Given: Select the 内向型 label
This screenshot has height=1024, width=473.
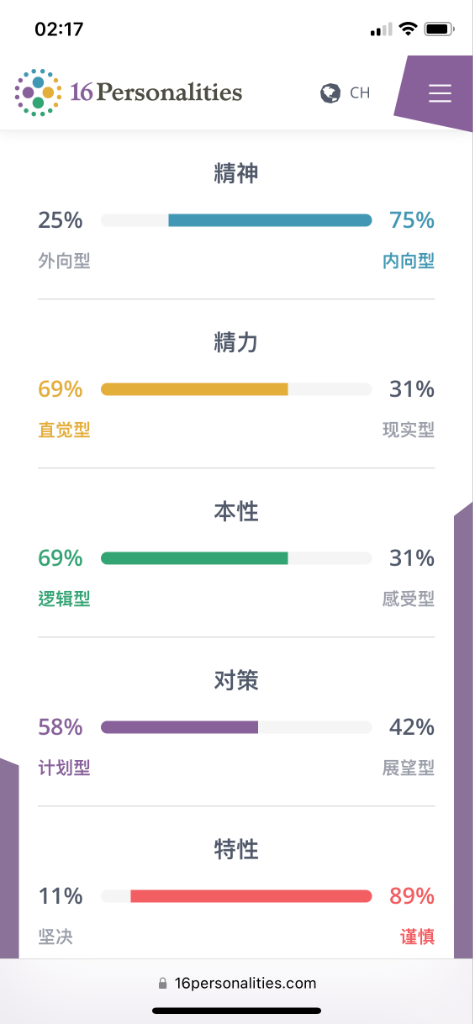Looking at the screenshot, I should [x=408, y=261].
